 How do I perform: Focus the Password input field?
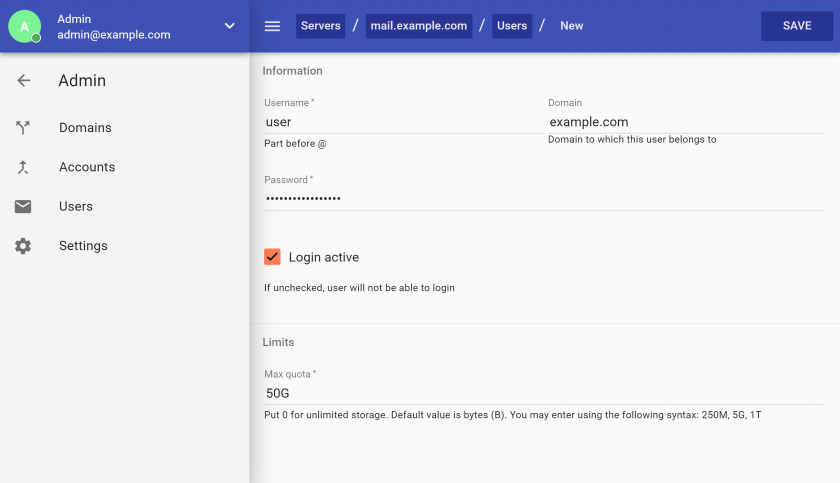click(544, 199)
